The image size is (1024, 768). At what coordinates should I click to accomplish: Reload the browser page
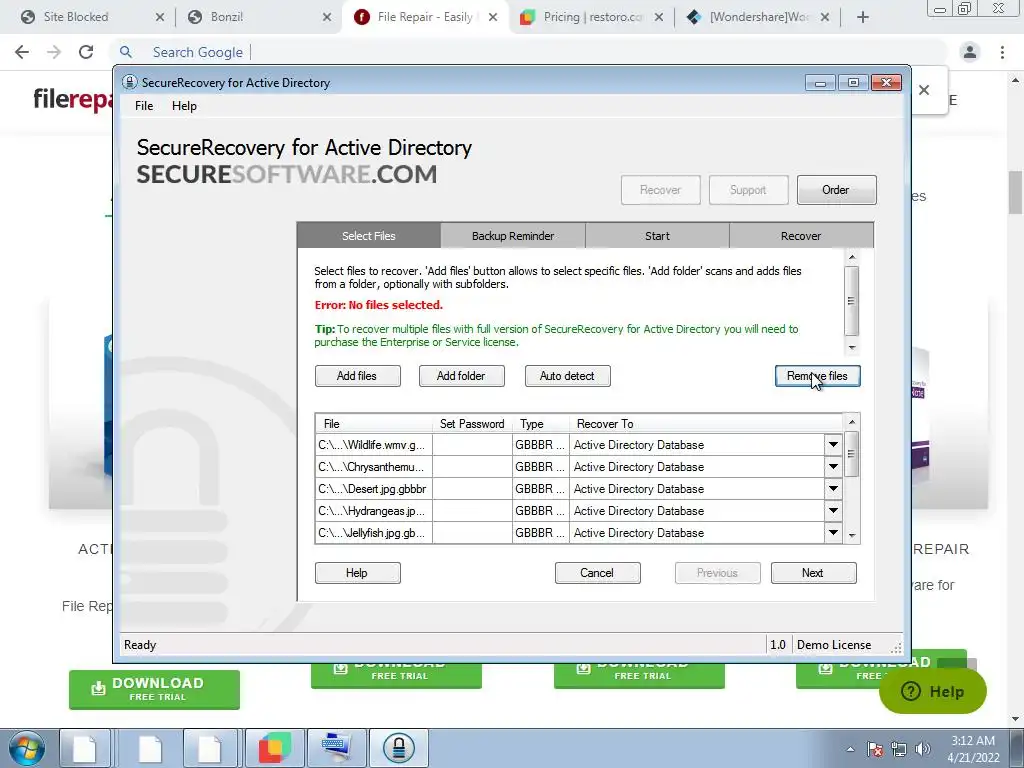click(x=86, y=52)
